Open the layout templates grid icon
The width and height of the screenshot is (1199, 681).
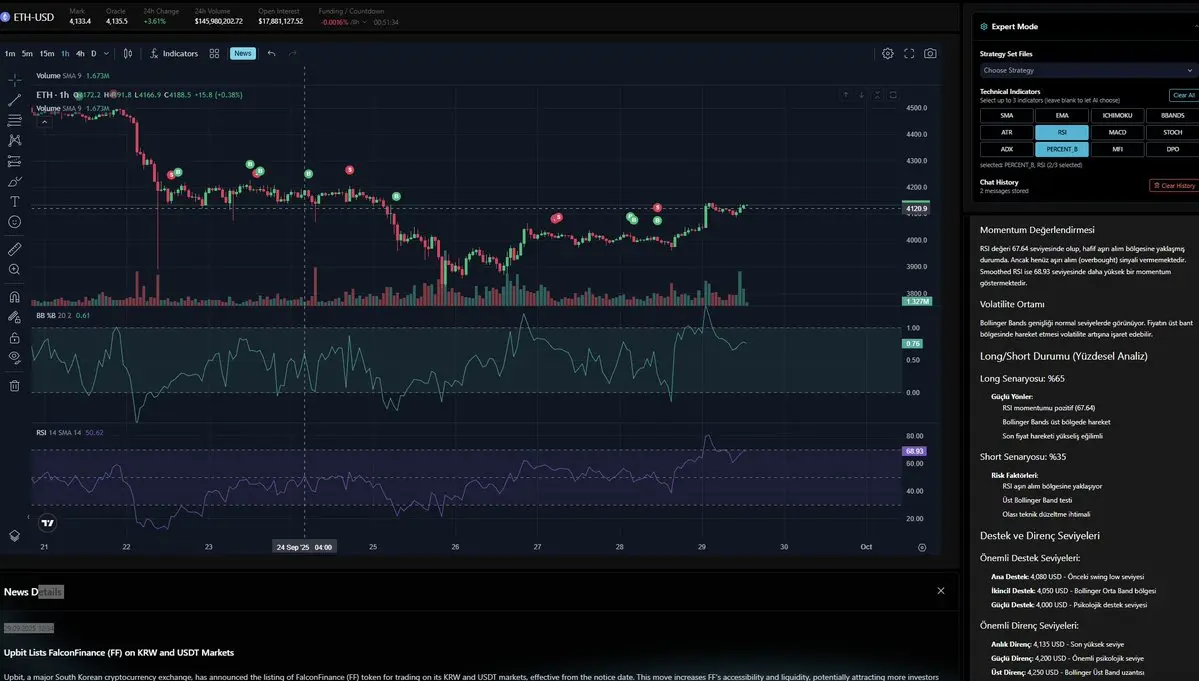pyautogui.click(x=214, y=54)
